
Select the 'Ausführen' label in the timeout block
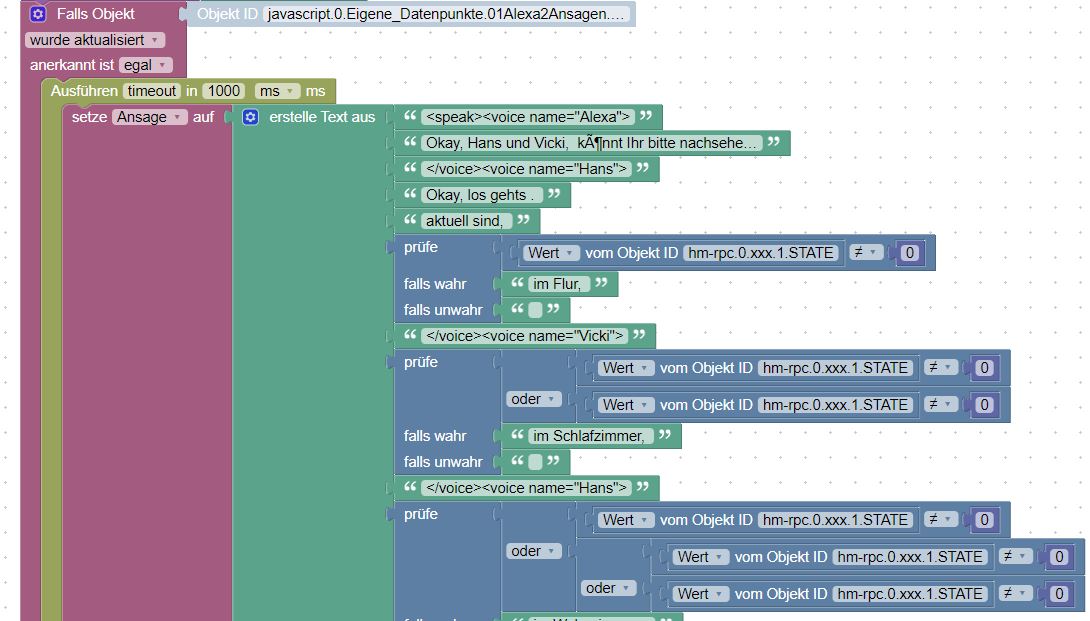pyautogui.click(x=84, y=91)
